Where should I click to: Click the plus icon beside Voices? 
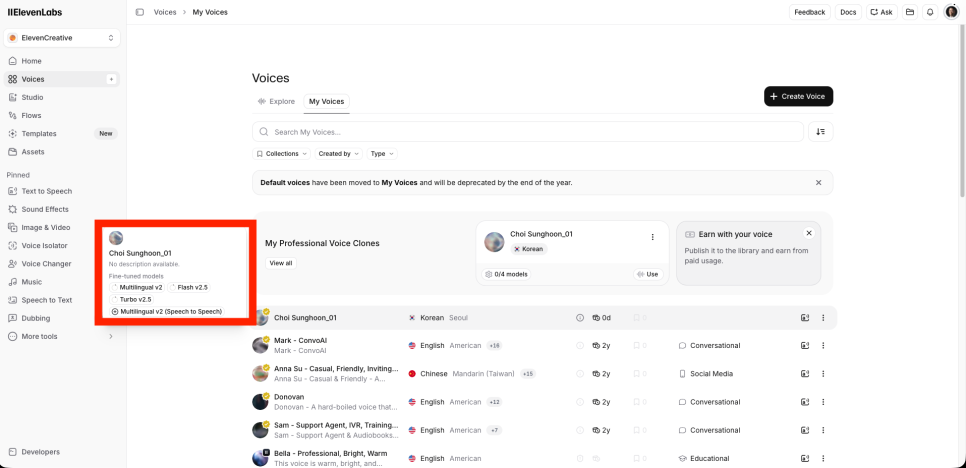tap(111, 79)
